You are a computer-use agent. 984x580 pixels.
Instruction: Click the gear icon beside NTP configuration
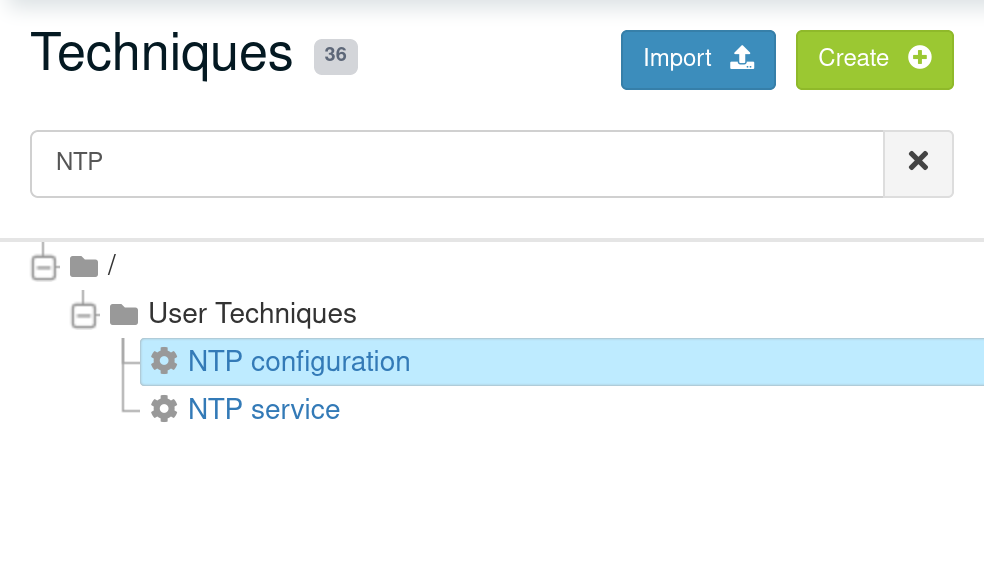click(x=164, y=361)
